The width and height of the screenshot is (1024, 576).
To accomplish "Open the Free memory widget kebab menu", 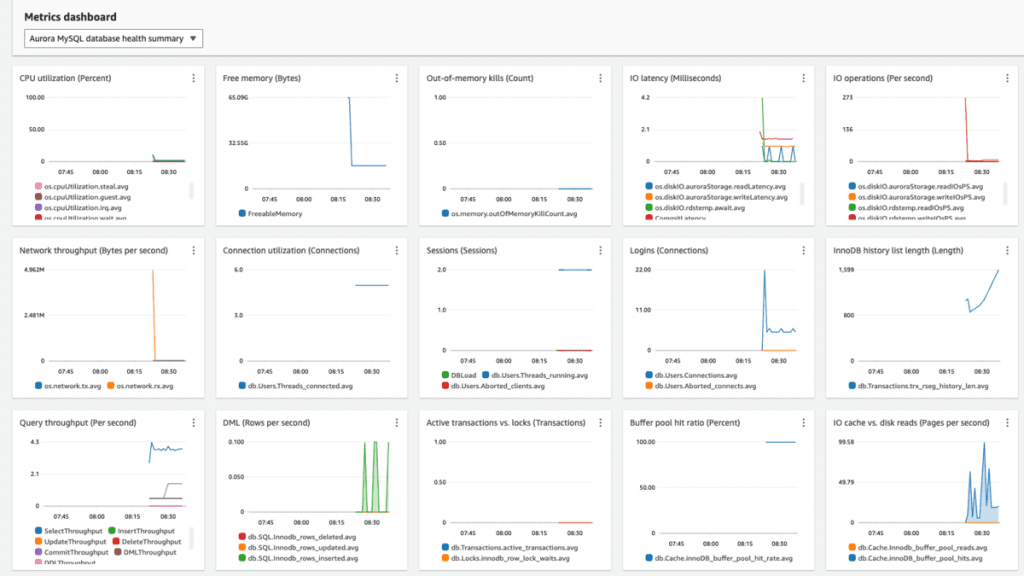I will [397, 78].
